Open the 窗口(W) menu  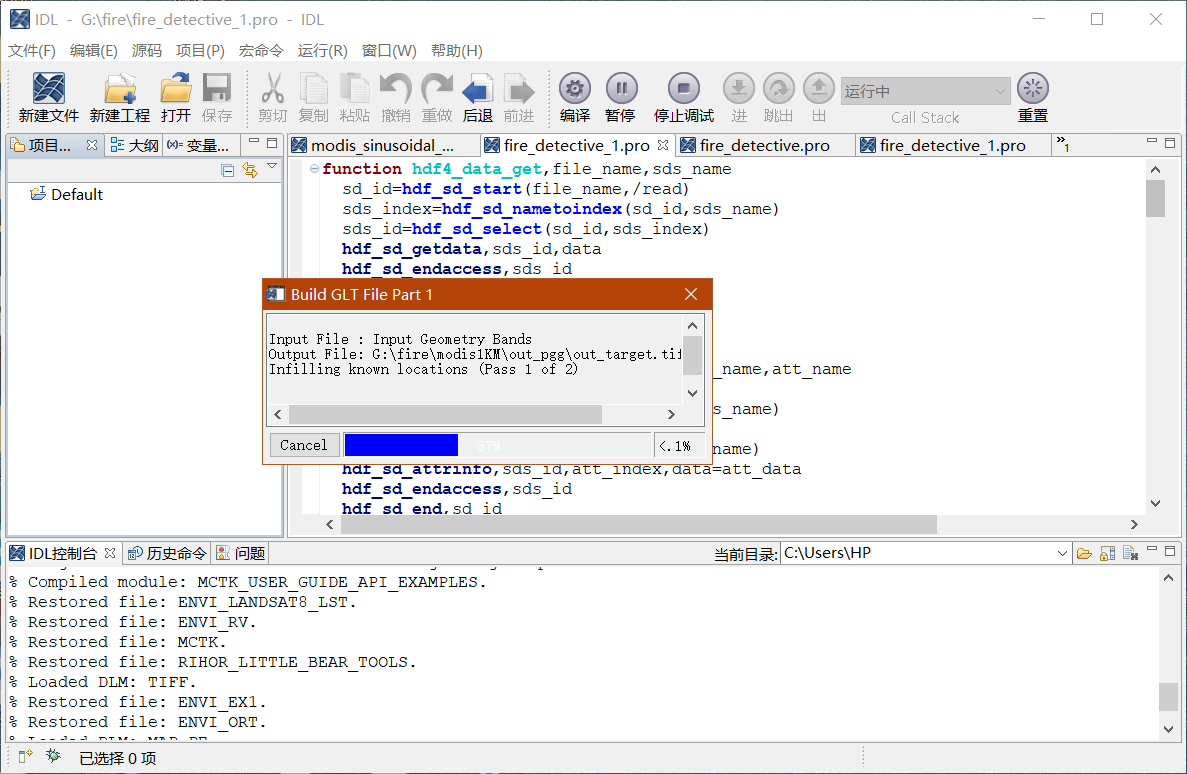point(389,51)
